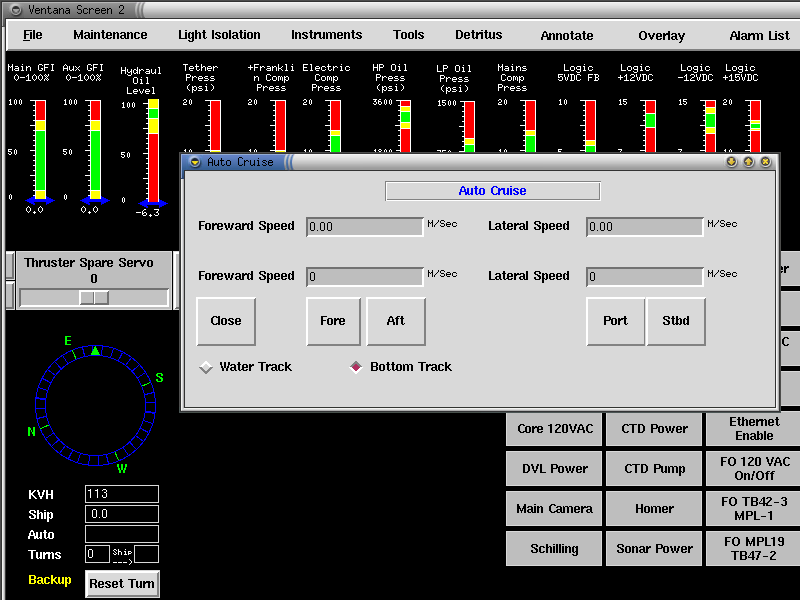Click the Ventana Screen 2 window menu icon
800x600 pixels.
click(16, 10)
